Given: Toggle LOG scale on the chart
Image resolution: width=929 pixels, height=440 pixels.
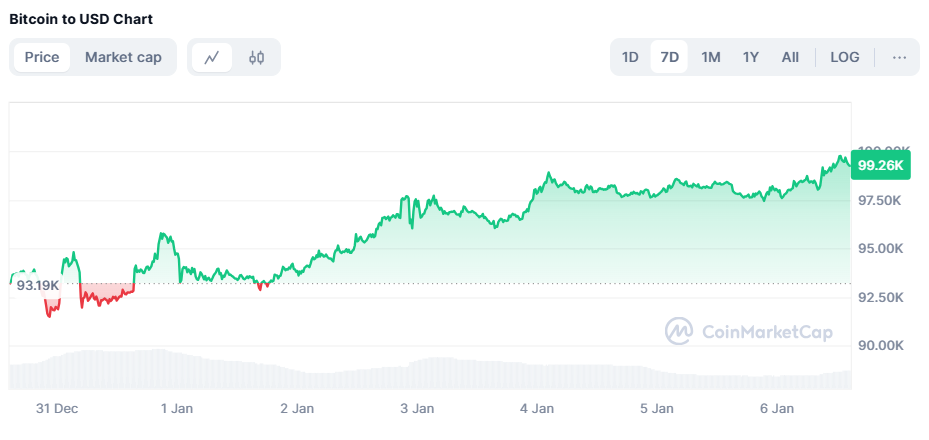Looking at the screenshot, I should point(845,57).
